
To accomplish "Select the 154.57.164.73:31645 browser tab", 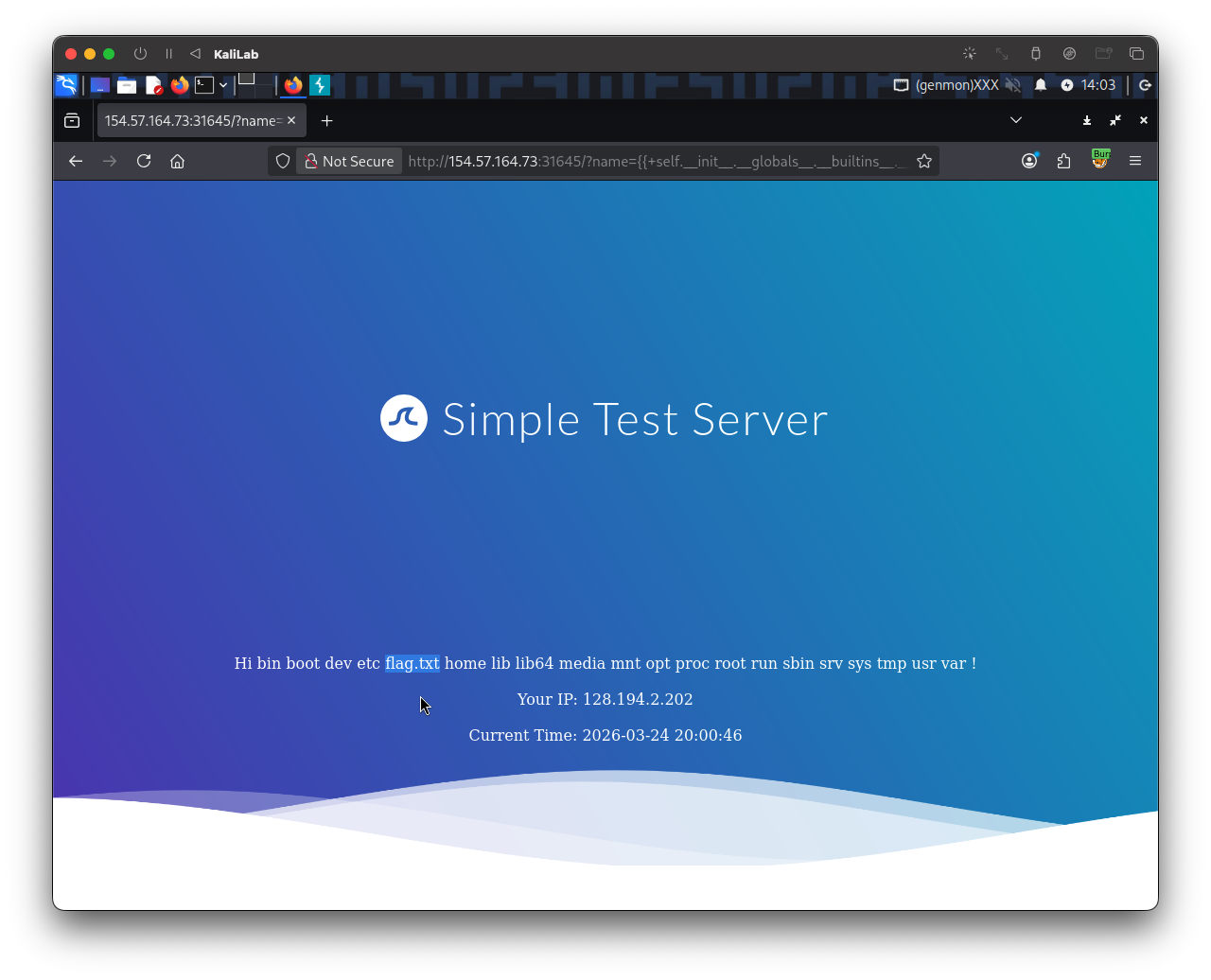I will coord(194,120).
